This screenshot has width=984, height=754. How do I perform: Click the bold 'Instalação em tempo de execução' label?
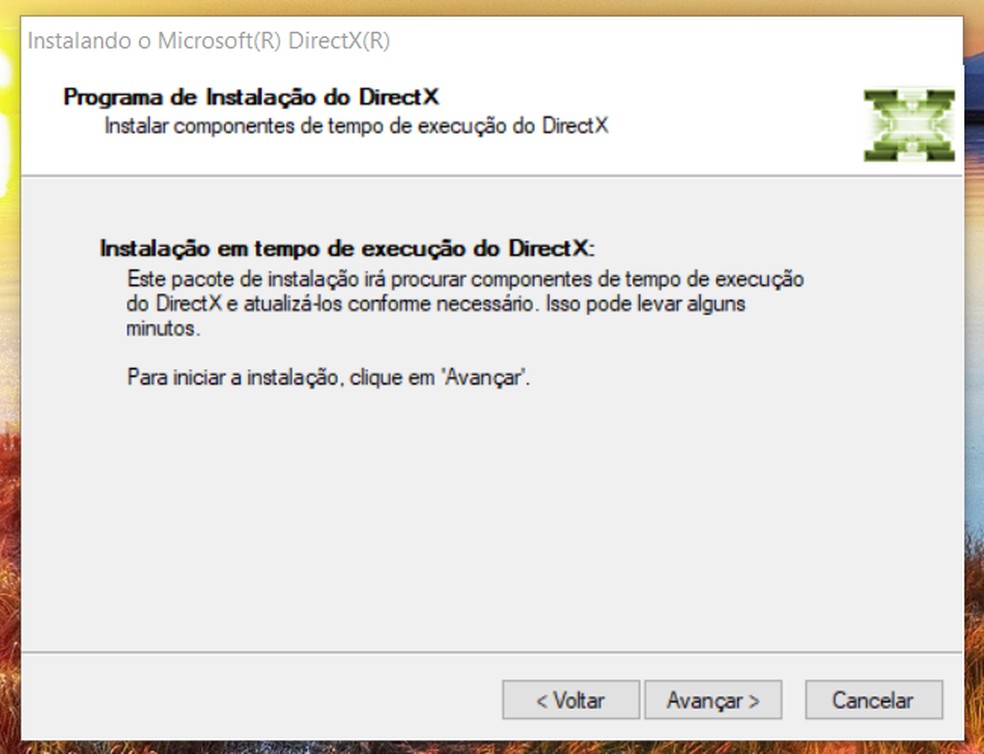point(347,249)
